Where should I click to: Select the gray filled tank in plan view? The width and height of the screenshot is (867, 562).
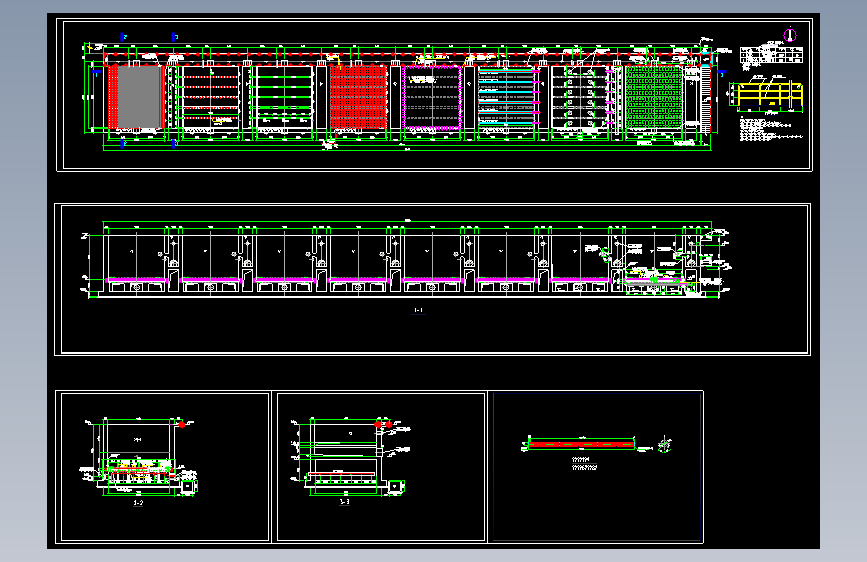coord(138,97)
